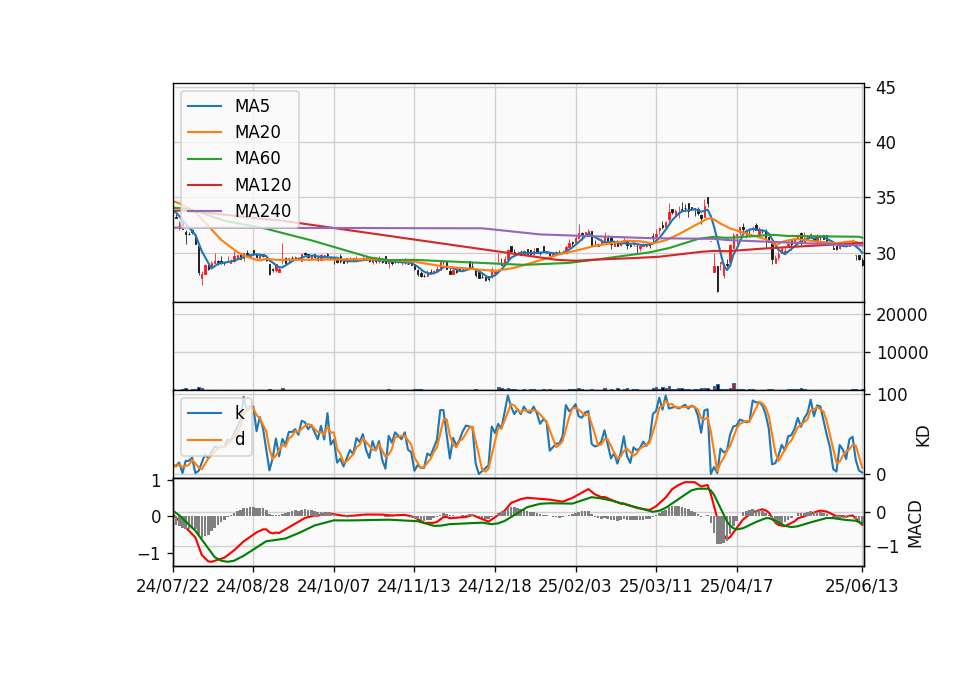Click the 25/04/17 date tick label
The width and height of the screenshot is (960, 690).
(737, 586)
